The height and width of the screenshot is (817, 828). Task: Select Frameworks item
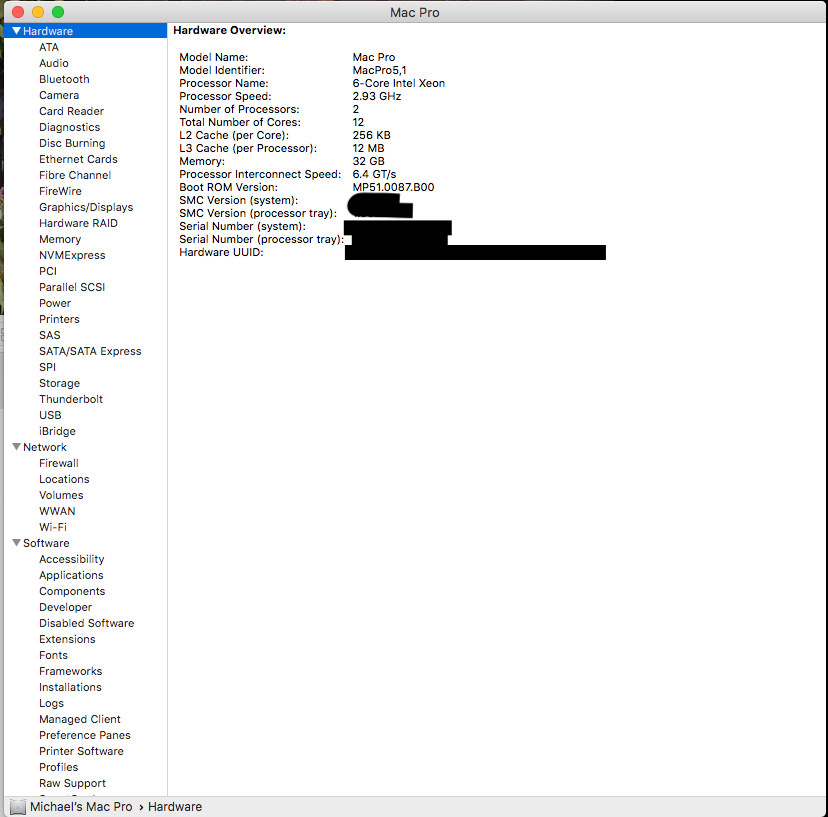pyautogui.click(x=70, y=671)
